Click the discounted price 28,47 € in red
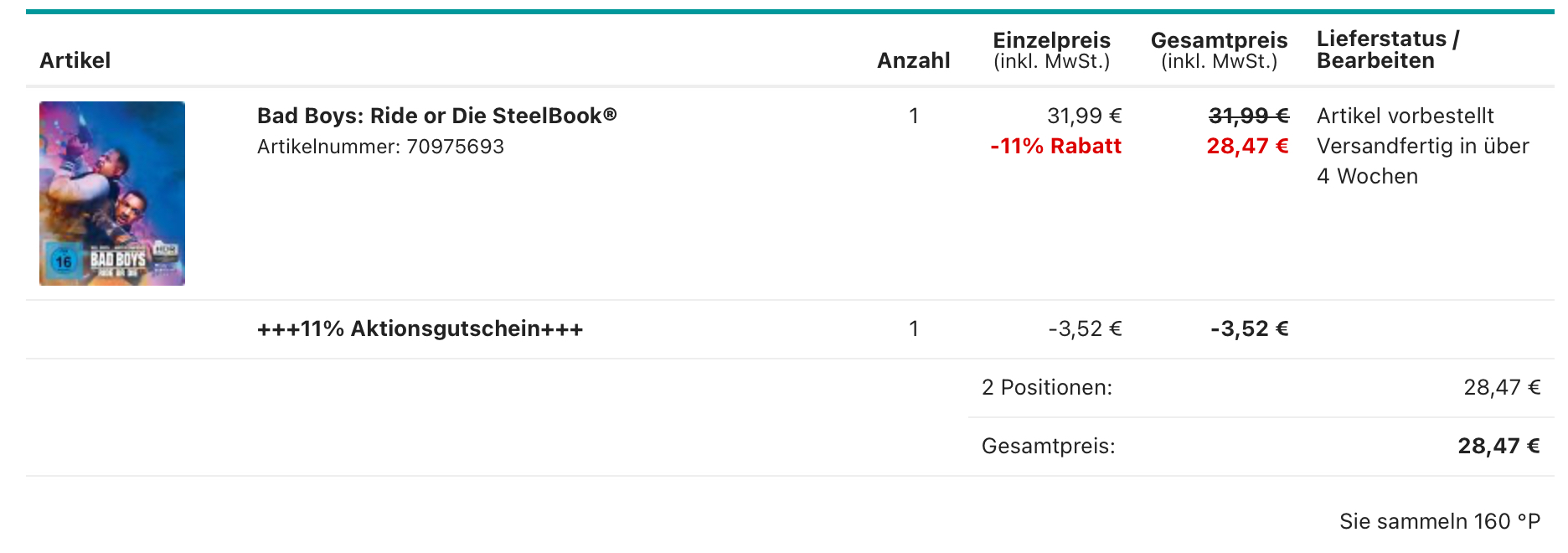The image size is (1568, 553). click(x=1247, y=146)
